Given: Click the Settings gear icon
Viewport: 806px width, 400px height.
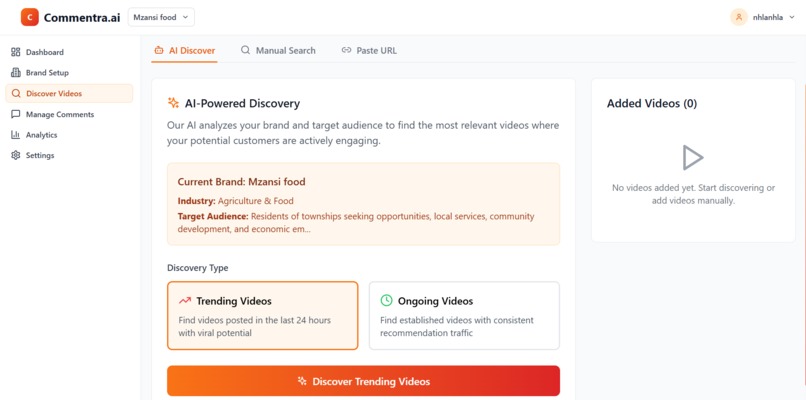Looking at the screenshot, I should [x=15, y=155].
